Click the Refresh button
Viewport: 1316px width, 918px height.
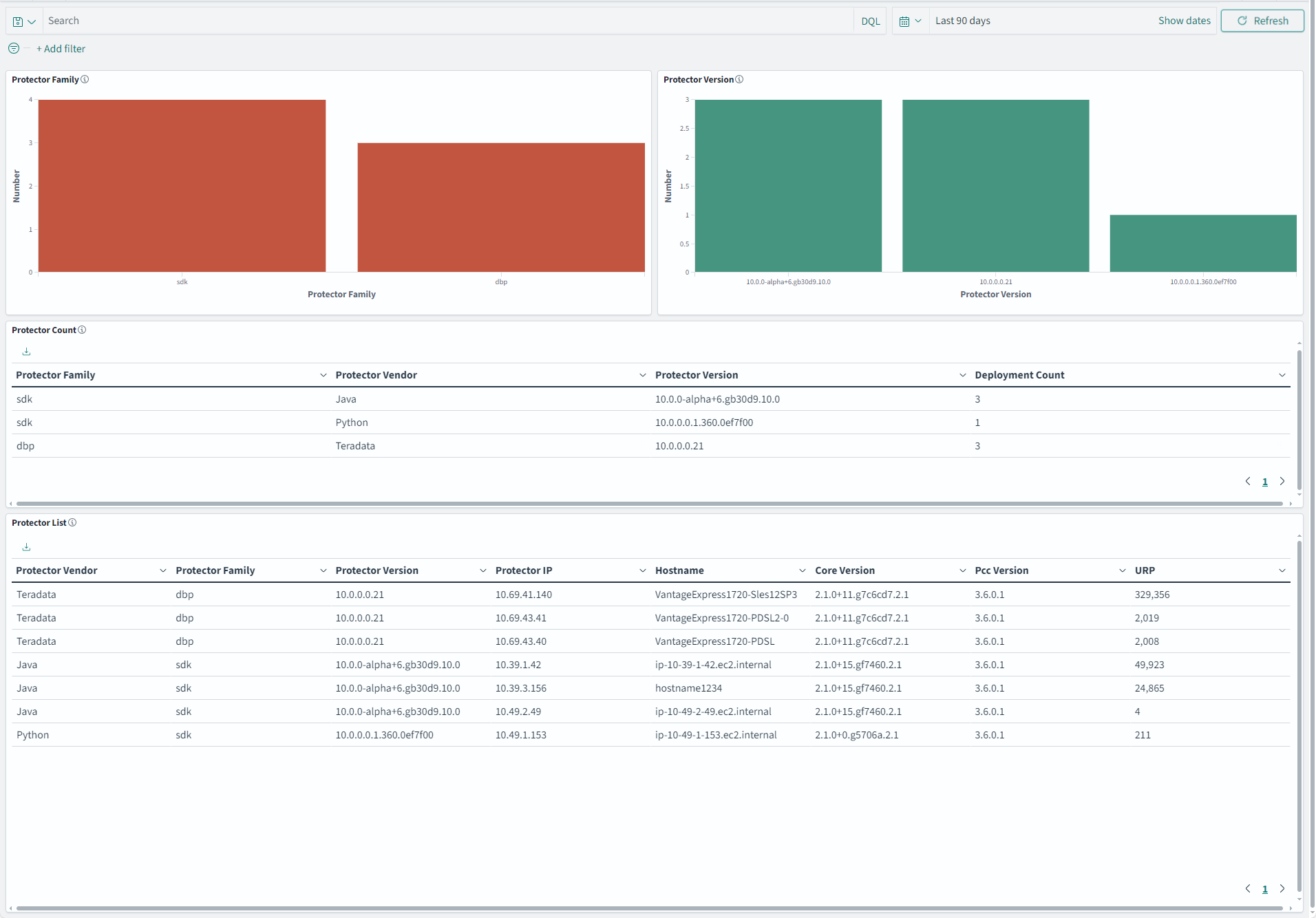[x=1262, y=21]
